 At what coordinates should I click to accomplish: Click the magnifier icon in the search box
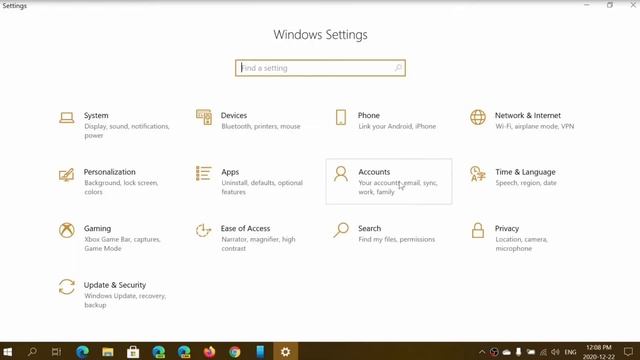pos(398,68)
